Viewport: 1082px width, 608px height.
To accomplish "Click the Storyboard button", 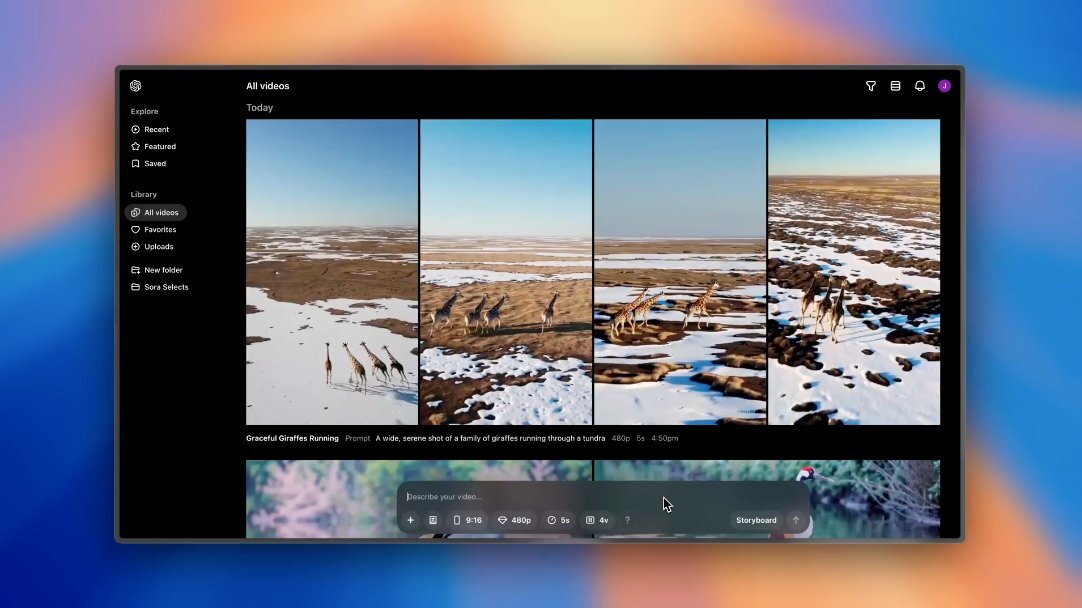I will pos(756,520).
